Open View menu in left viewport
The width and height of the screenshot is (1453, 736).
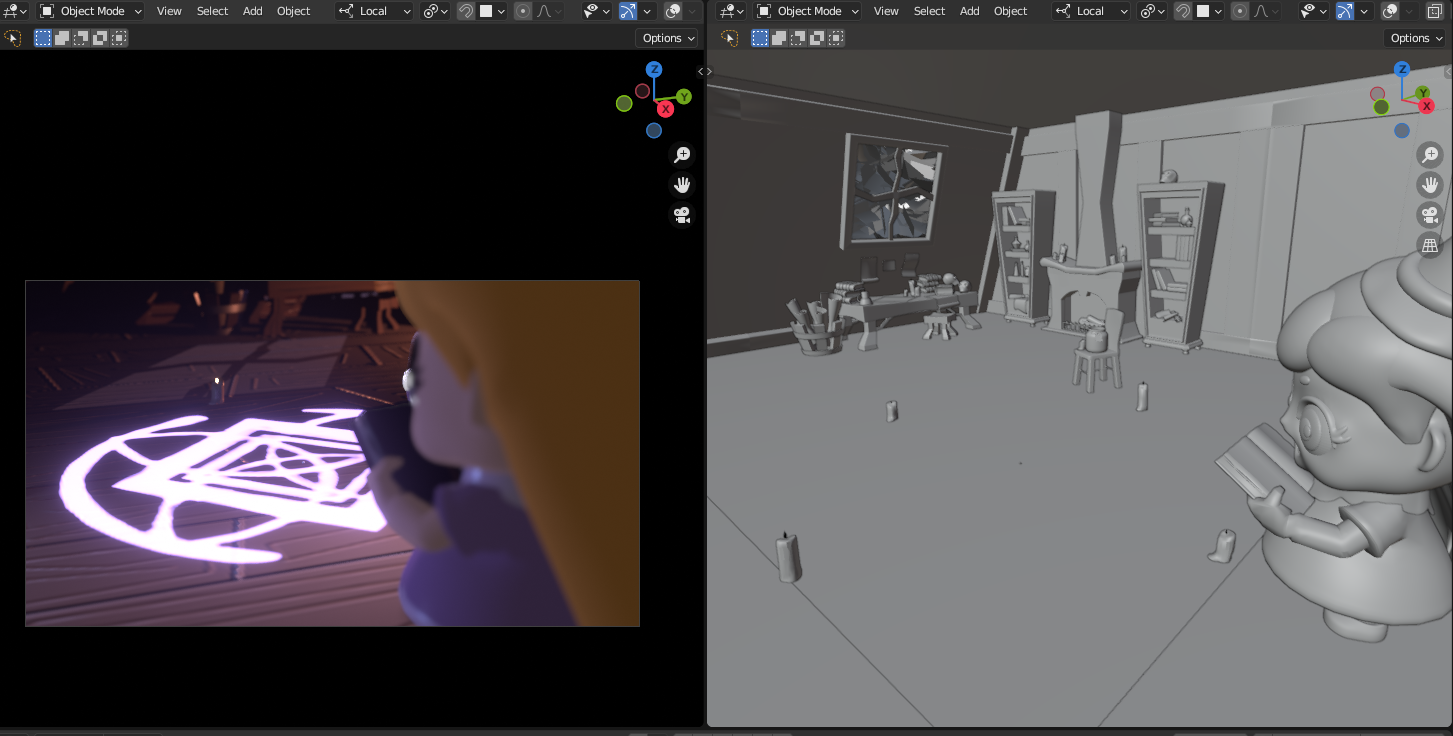pos(169,11)
